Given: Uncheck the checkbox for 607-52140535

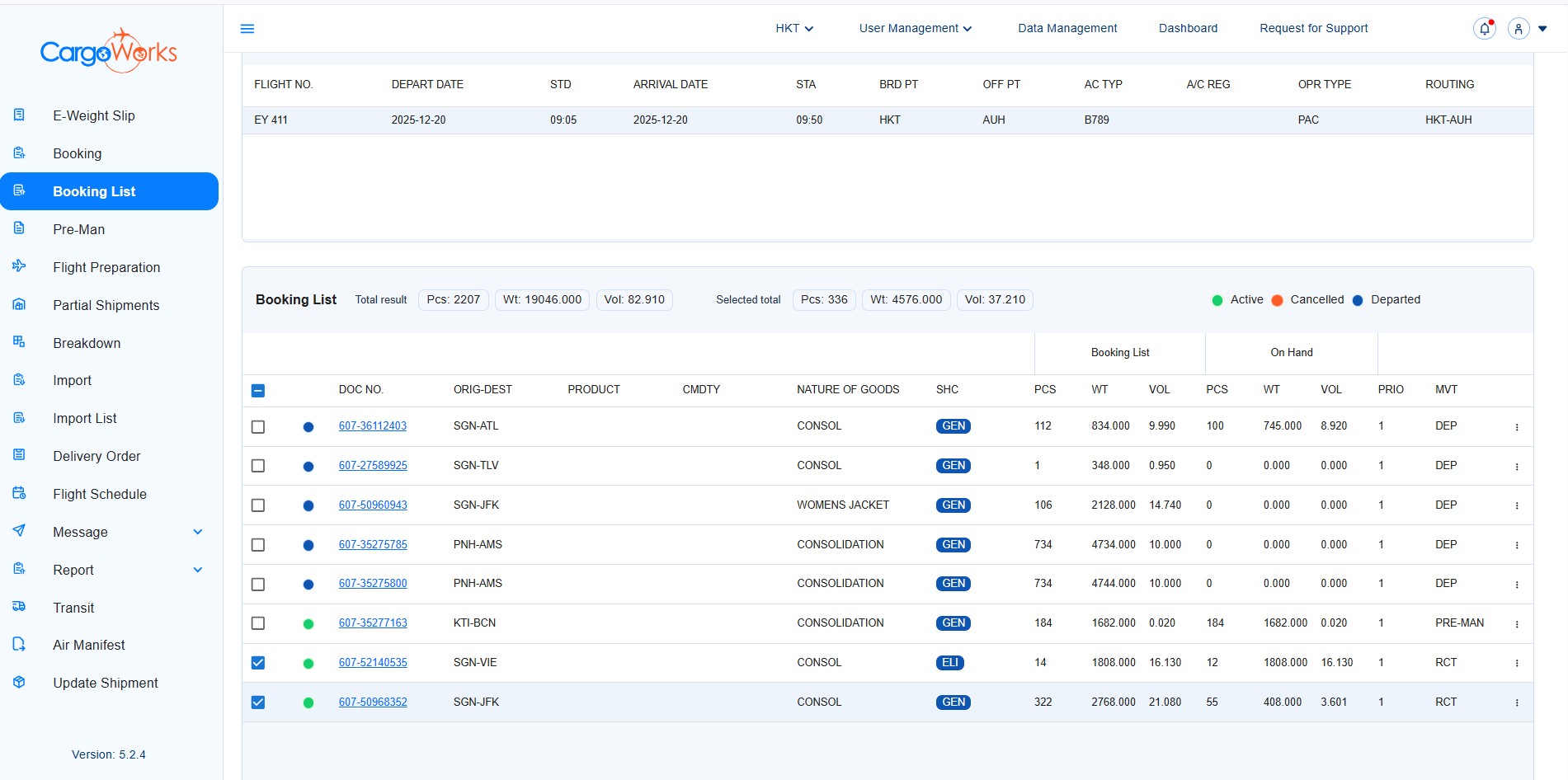Looking at the screenshot, I should click(258, 663).
